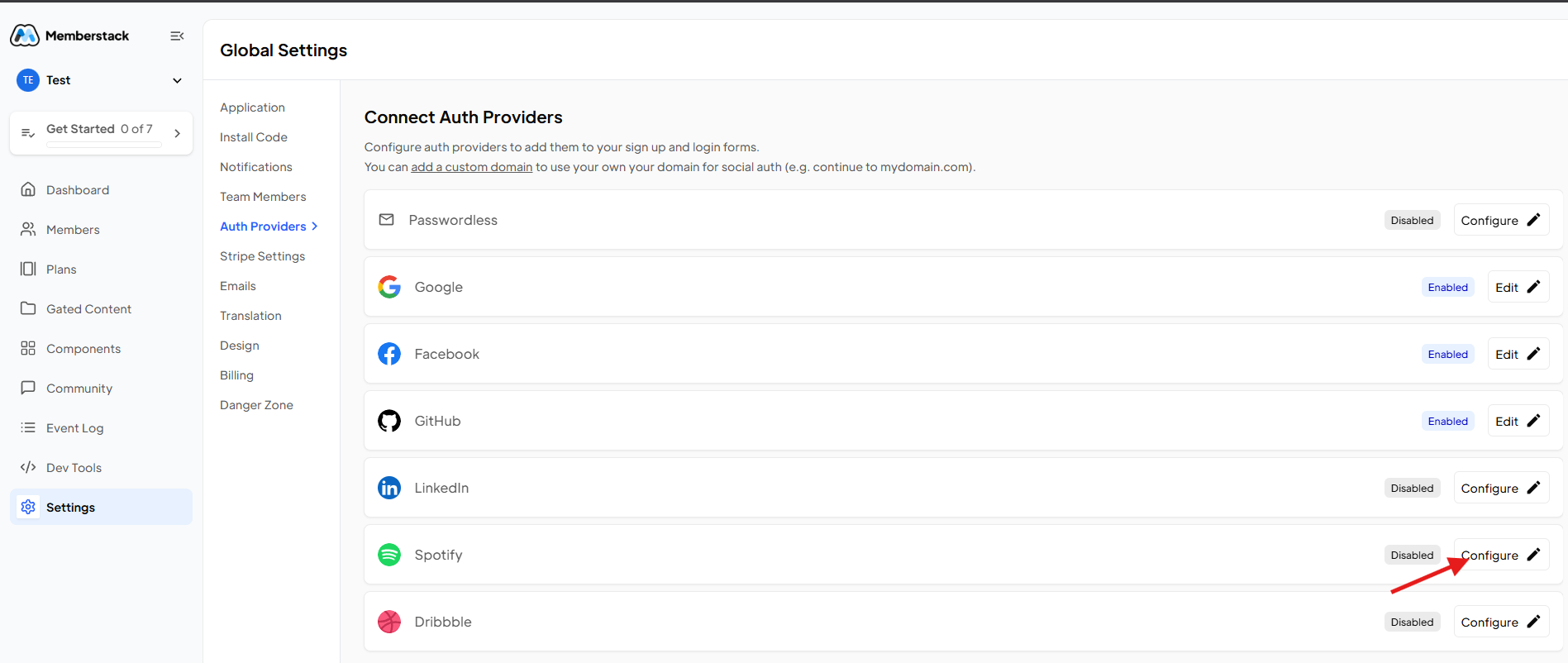The height and width of the screenshot is (663, 1568).
Task: Configure the Spotify auth provider
Action: click(1501, 555)
